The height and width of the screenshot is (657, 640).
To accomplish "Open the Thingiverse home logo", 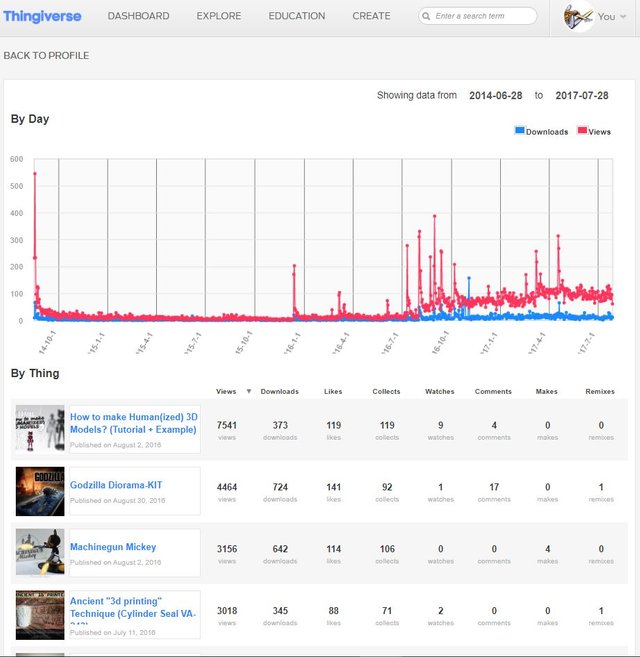I will 42,16.
